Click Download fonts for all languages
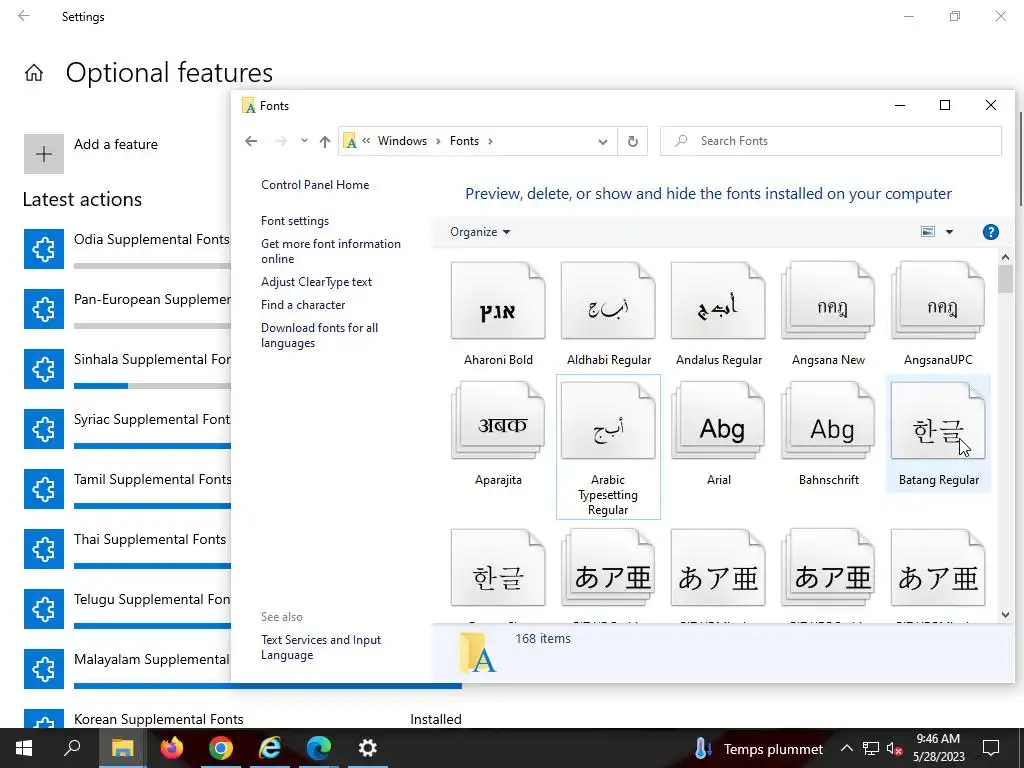The width and height of the screenshot is (1024, 768). coord(319,336)
